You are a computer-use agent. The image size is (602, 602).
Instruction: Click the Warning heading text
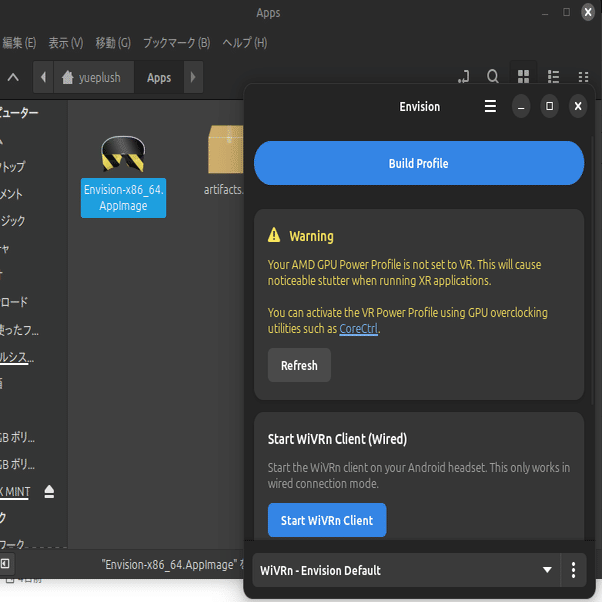(x=311, y=236)
